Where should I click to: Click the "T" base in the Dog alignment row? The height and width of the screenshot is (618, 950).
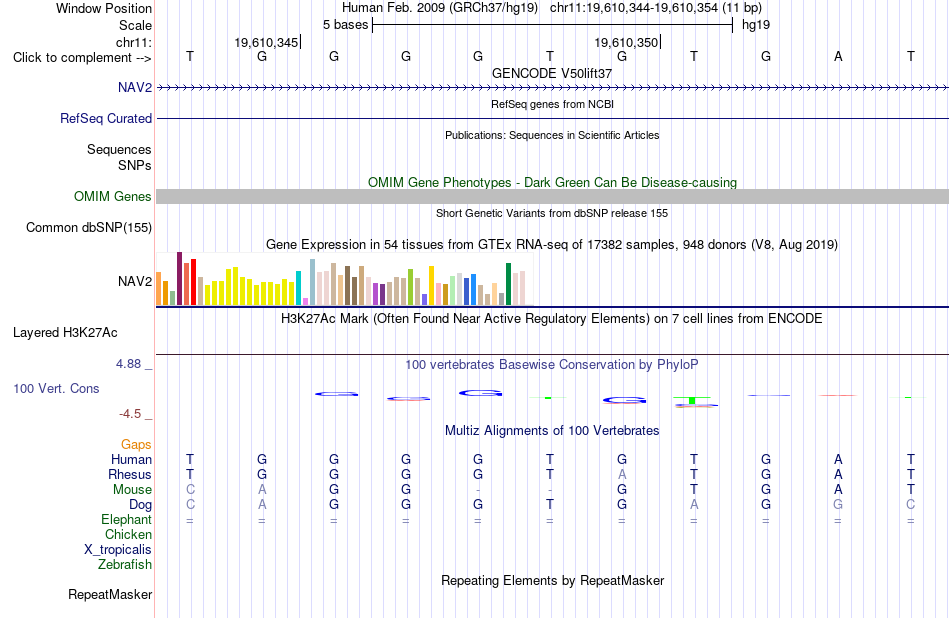[550, 504]
